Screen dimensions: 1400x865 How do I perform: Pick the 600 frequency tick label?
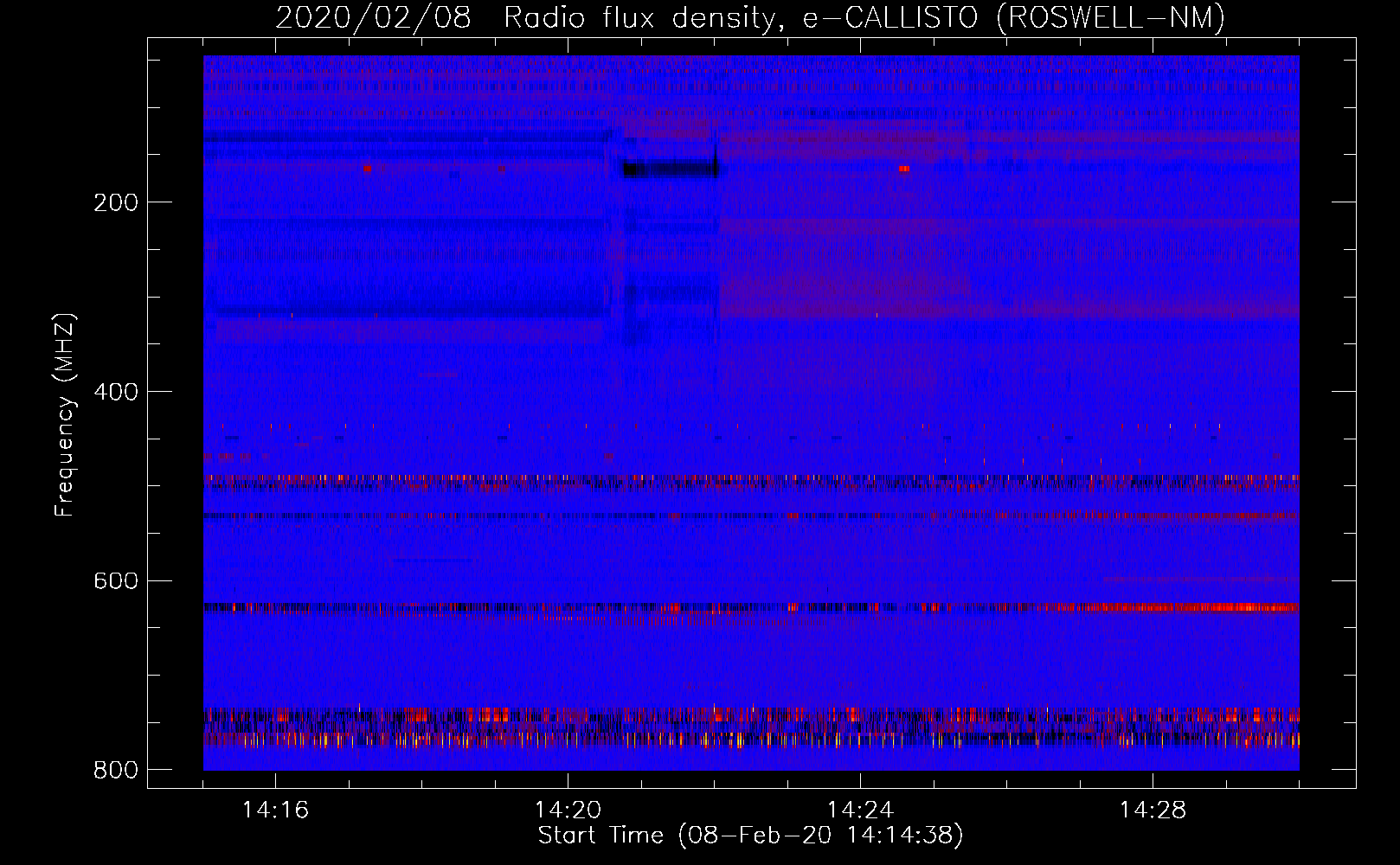click(116, 580)
